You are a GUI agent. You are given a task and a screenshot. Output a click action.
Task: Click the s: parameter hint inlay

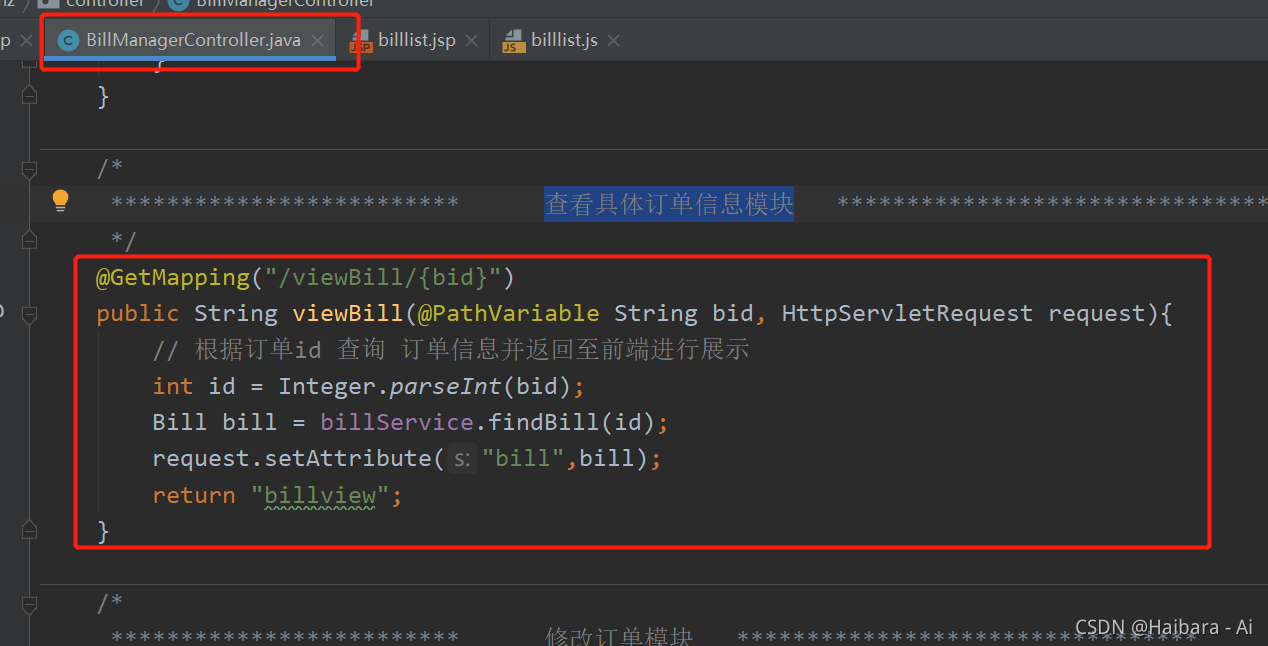coord(461,459)
